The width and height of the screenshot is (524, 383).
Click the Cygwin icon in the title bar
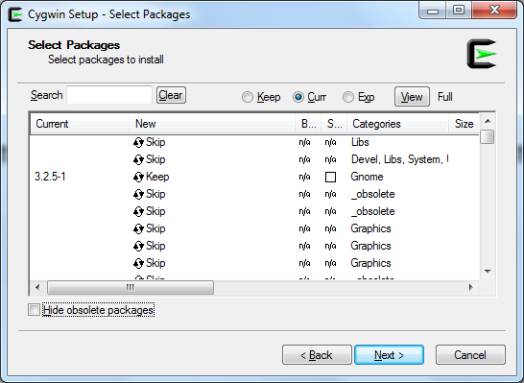coord(15,15)
